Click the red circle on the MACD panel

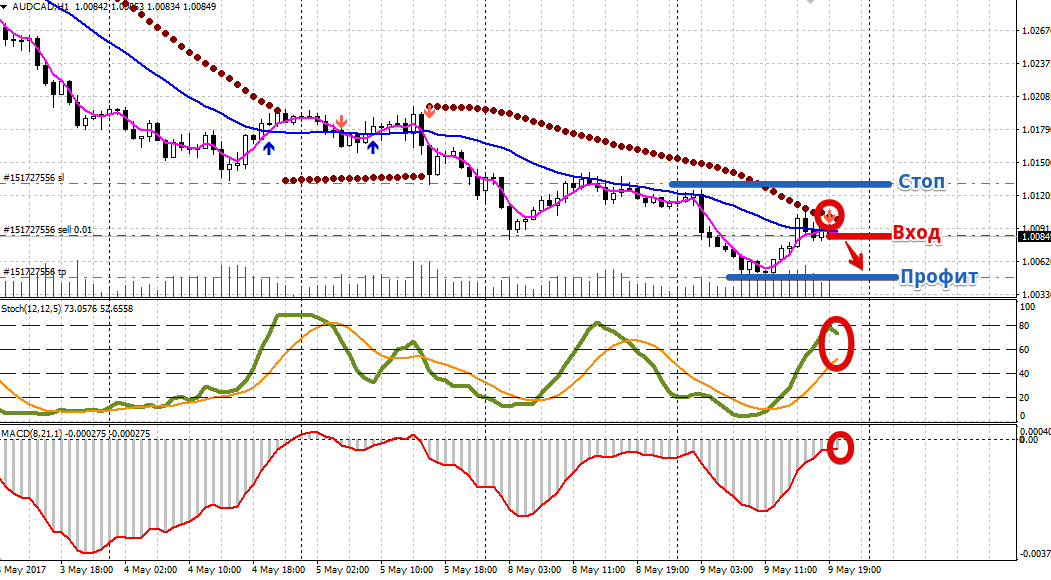(x=841, y=448)
